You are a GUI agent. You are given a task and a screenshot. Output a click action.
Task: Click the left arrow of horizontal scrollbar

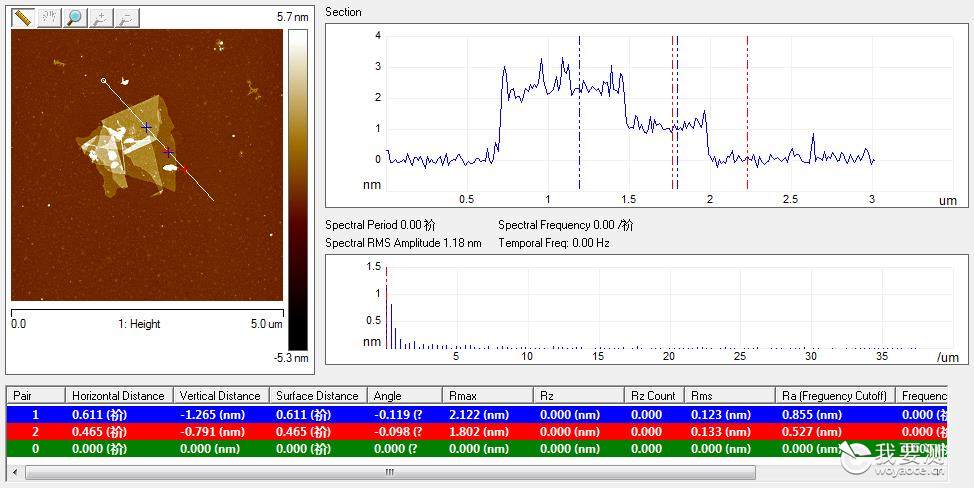point(16,472)
